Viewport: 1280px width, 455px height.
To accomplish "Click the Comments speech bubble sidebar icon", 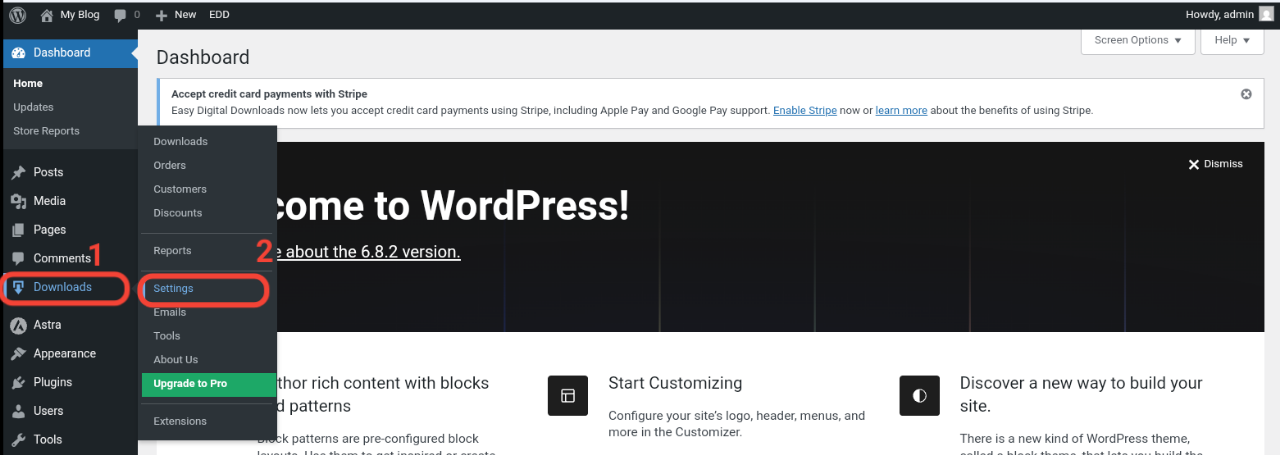I will pyautogui.click(x=18, y=258).
